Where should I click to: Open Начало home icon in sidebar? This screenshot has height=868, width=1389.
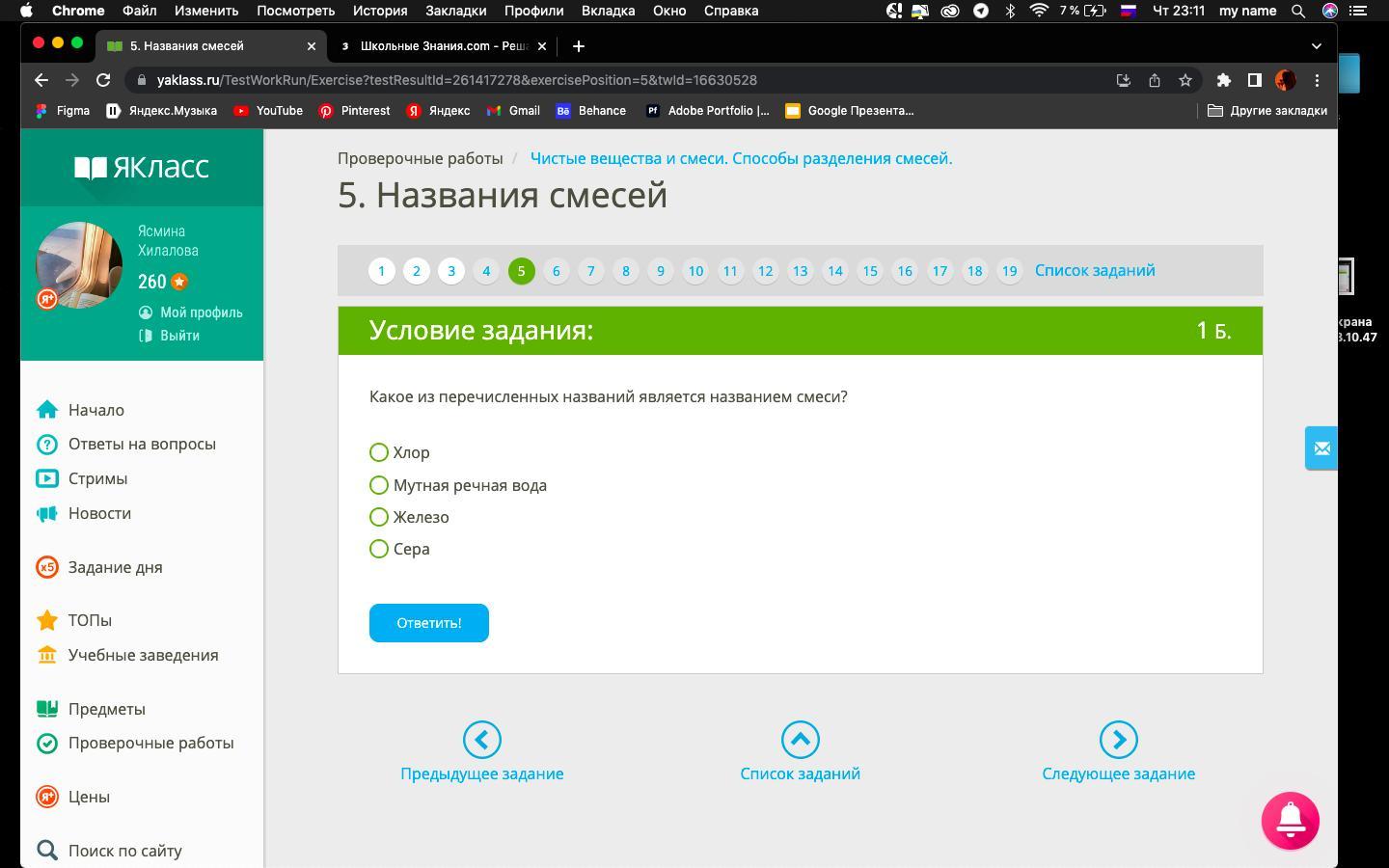pyautogui.click(x=47, y=410)
